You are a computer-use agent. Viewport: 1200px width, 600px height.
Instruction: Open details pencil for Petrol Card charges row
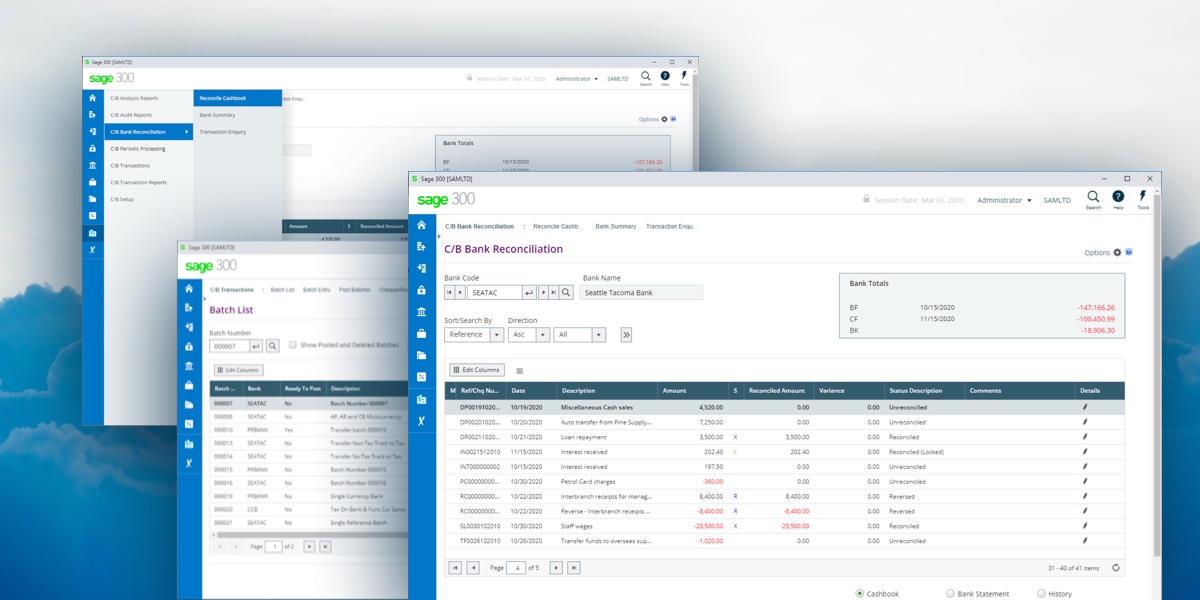1085,481
